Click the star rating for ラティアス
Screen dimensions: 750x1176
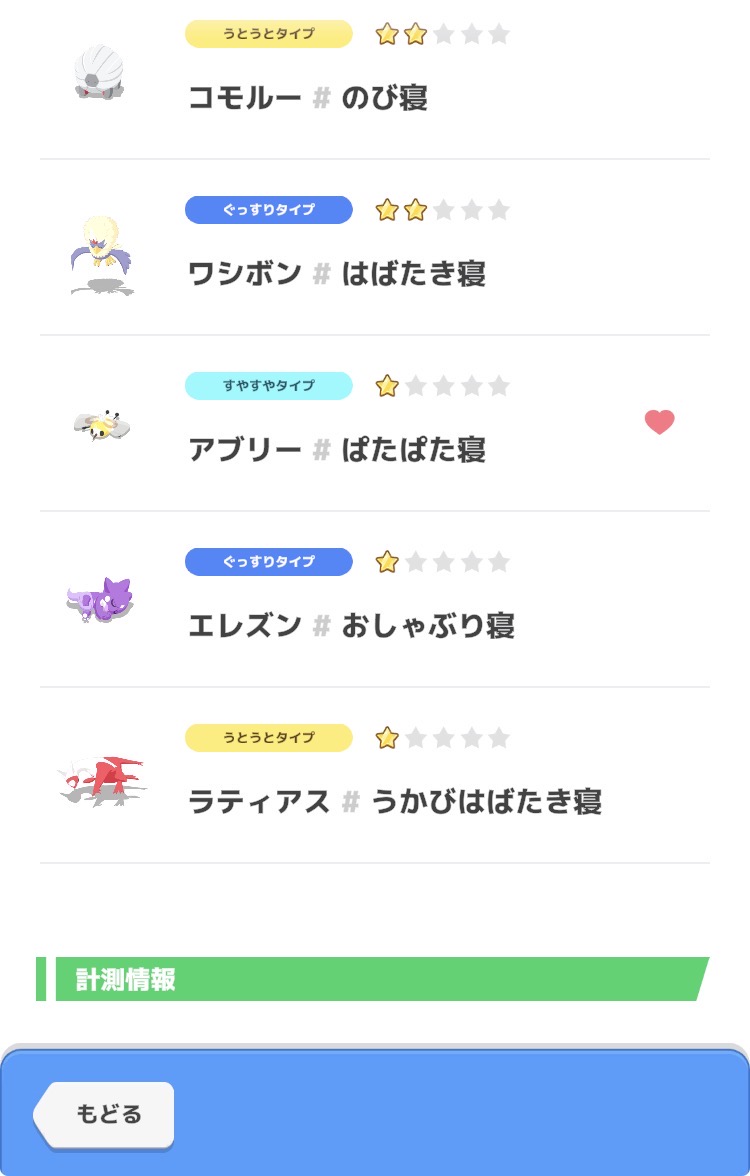coord(442,738)
